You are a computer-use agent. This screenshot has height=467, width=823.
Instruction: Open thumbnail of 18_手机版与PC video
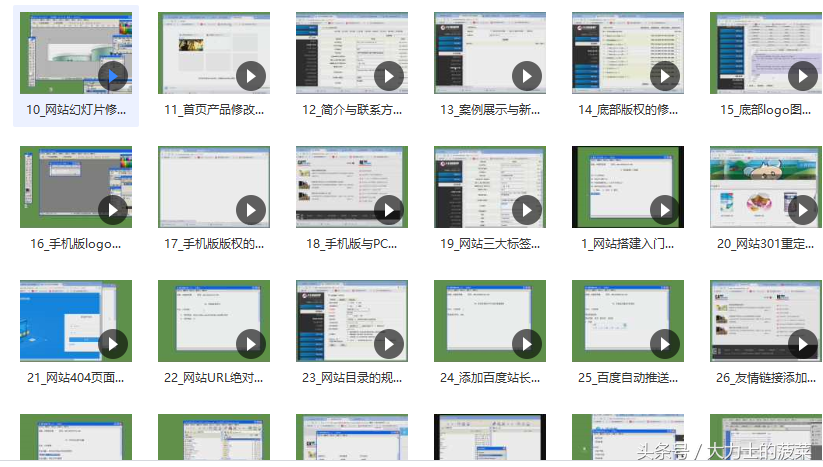point(352,187)
